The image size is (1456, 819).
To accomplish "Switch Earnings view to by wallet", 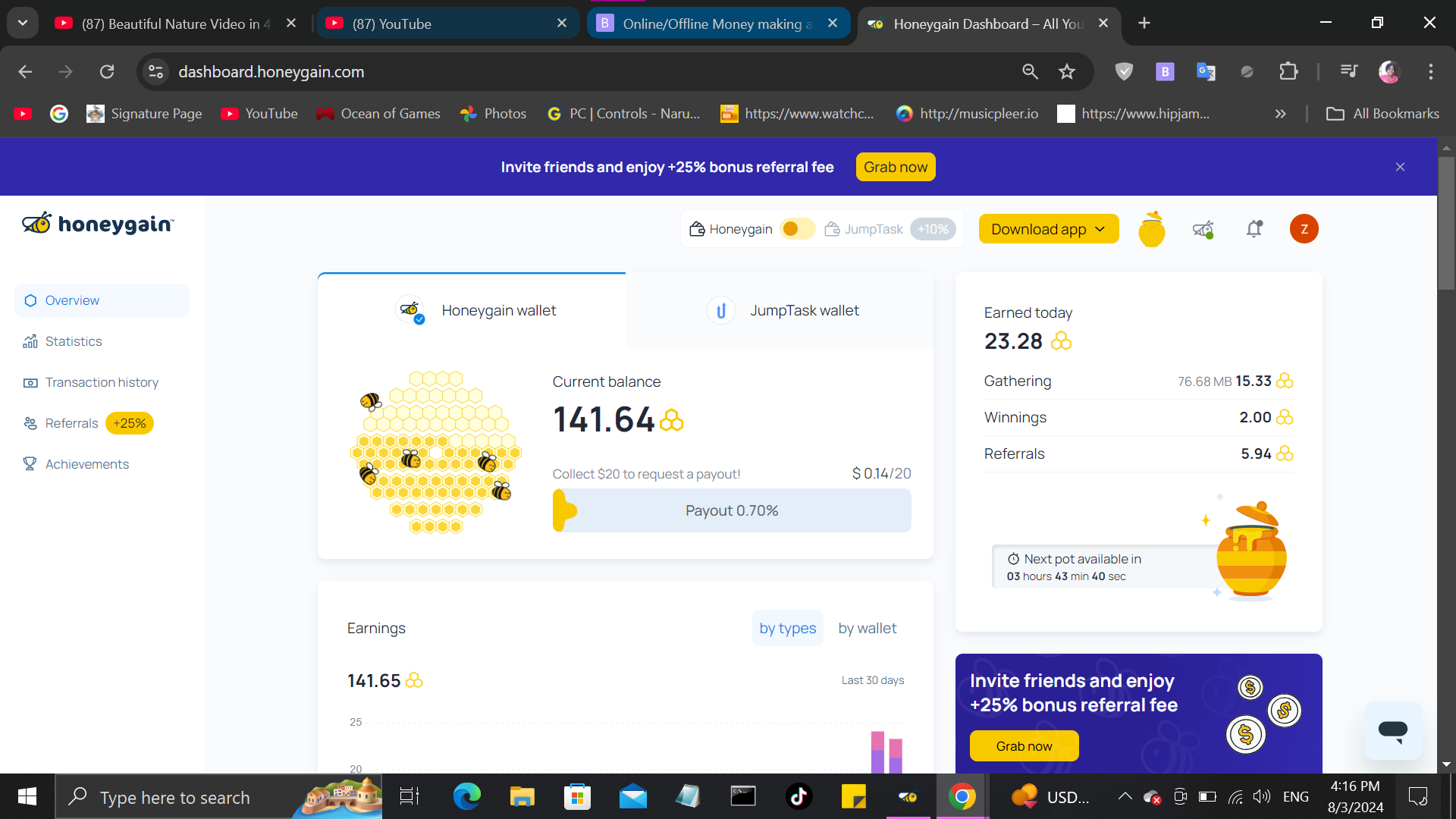I will [x=867, y=628].
